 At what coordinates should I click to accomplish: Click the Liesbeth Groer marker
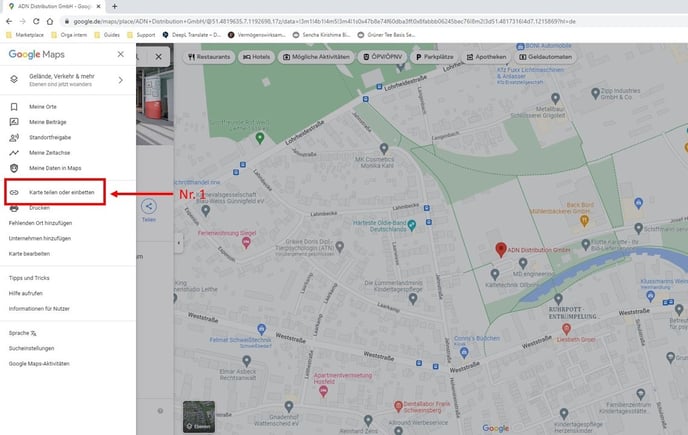(x=566, y=329)
